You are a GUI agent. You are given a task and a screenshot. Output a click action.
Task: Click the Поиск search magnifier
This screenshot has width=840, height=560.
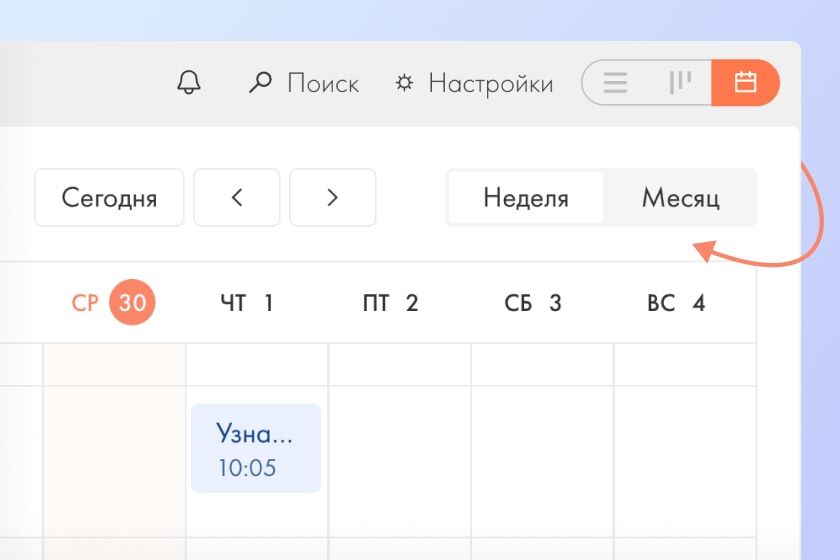click(x=260, y=83)
